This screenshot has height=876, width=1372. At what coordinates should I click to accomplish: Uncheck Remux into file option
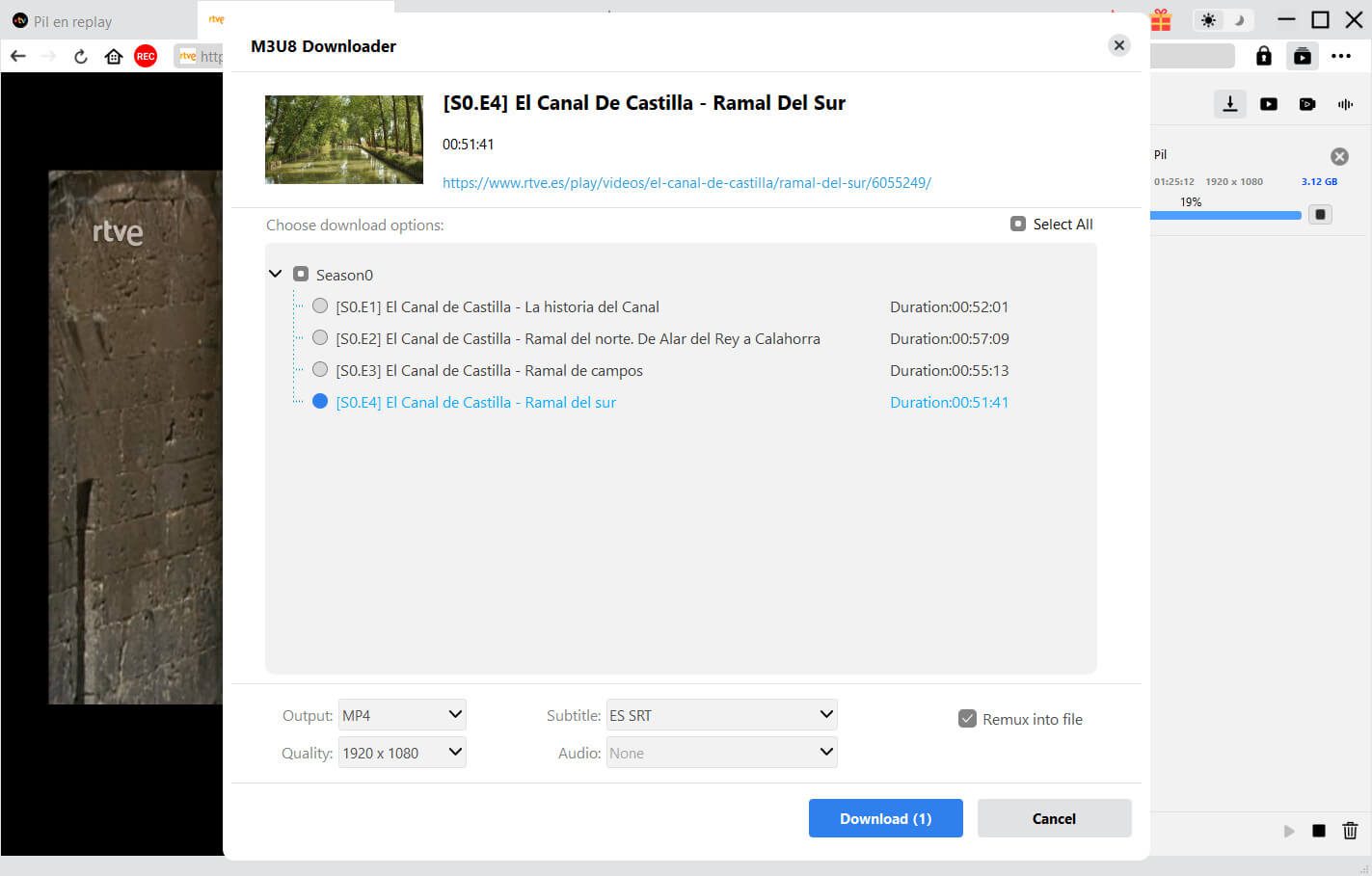point(967,719)
